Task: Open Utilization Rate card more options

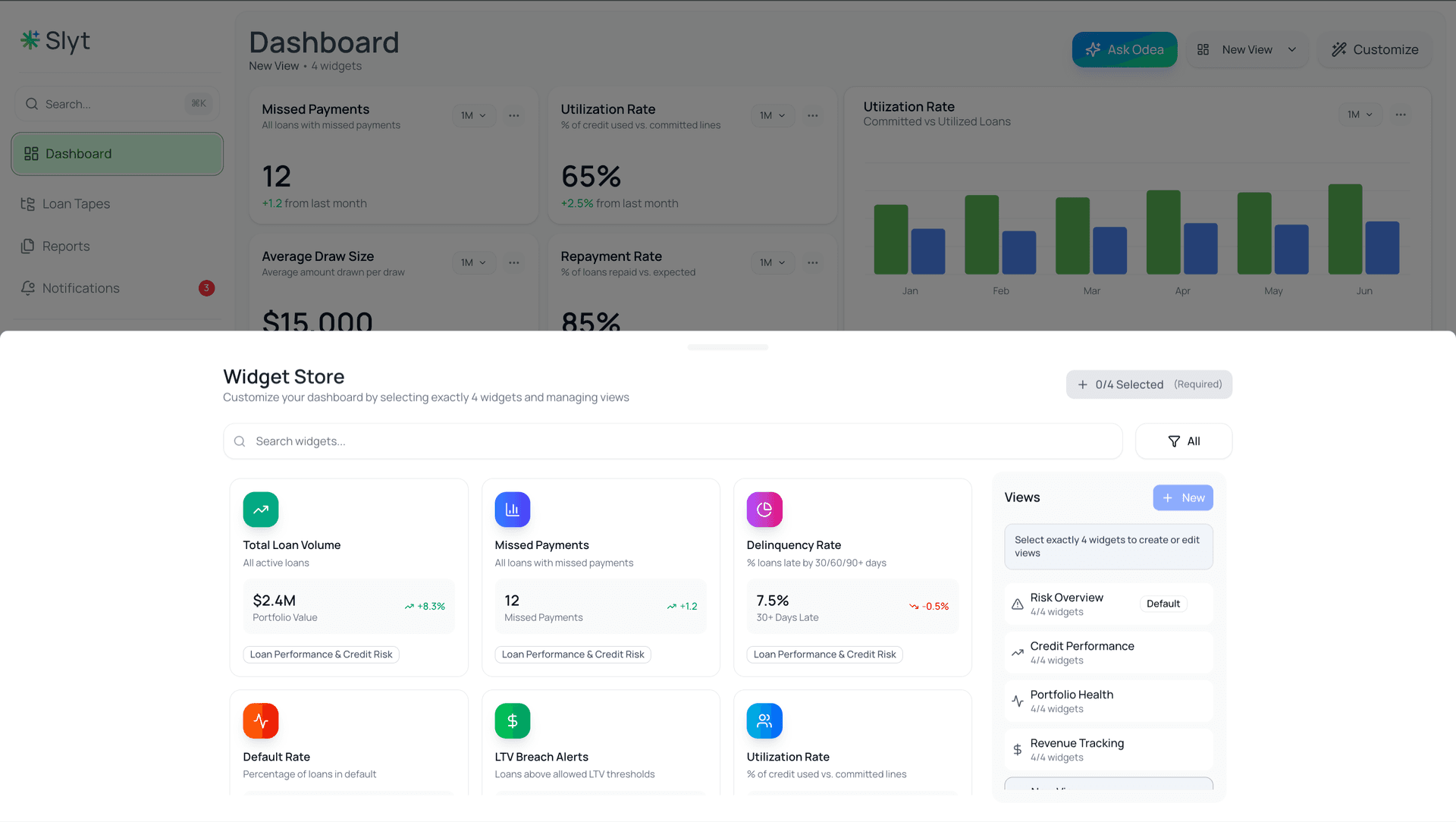Action: (813, 115)
